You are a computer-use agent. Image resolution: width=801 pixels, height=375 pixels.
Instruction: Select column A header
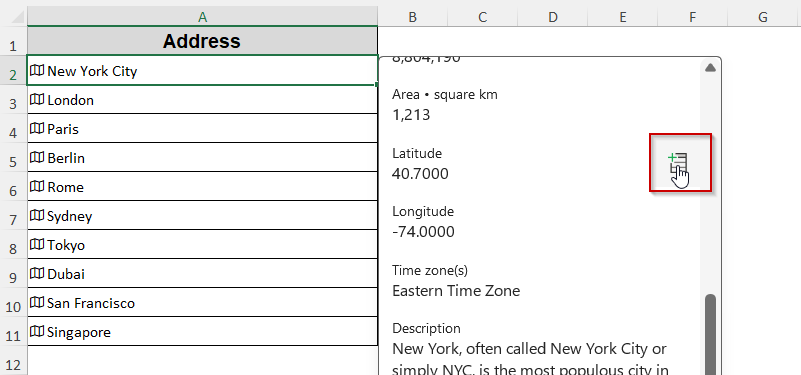tap(202, 17)
